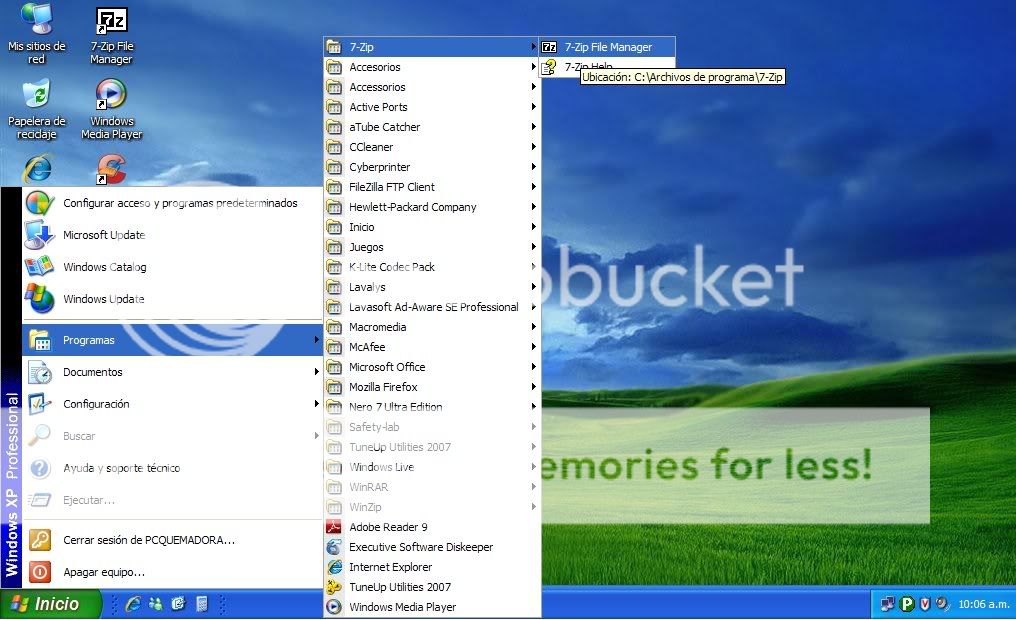Click the magnifier icon next to Buscar
This screenshot has width=1016, height=620.
[x=40, y=435]
